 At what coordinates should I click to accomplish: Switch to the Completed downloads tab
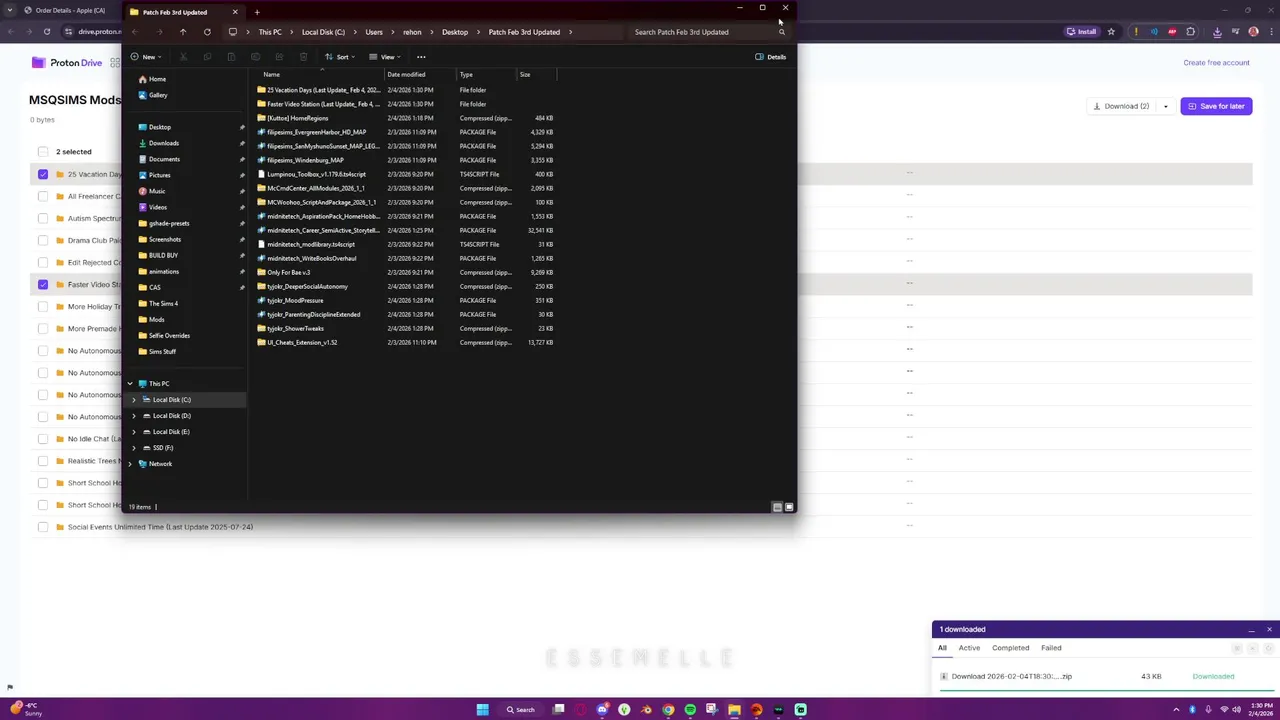point(1010,648)
